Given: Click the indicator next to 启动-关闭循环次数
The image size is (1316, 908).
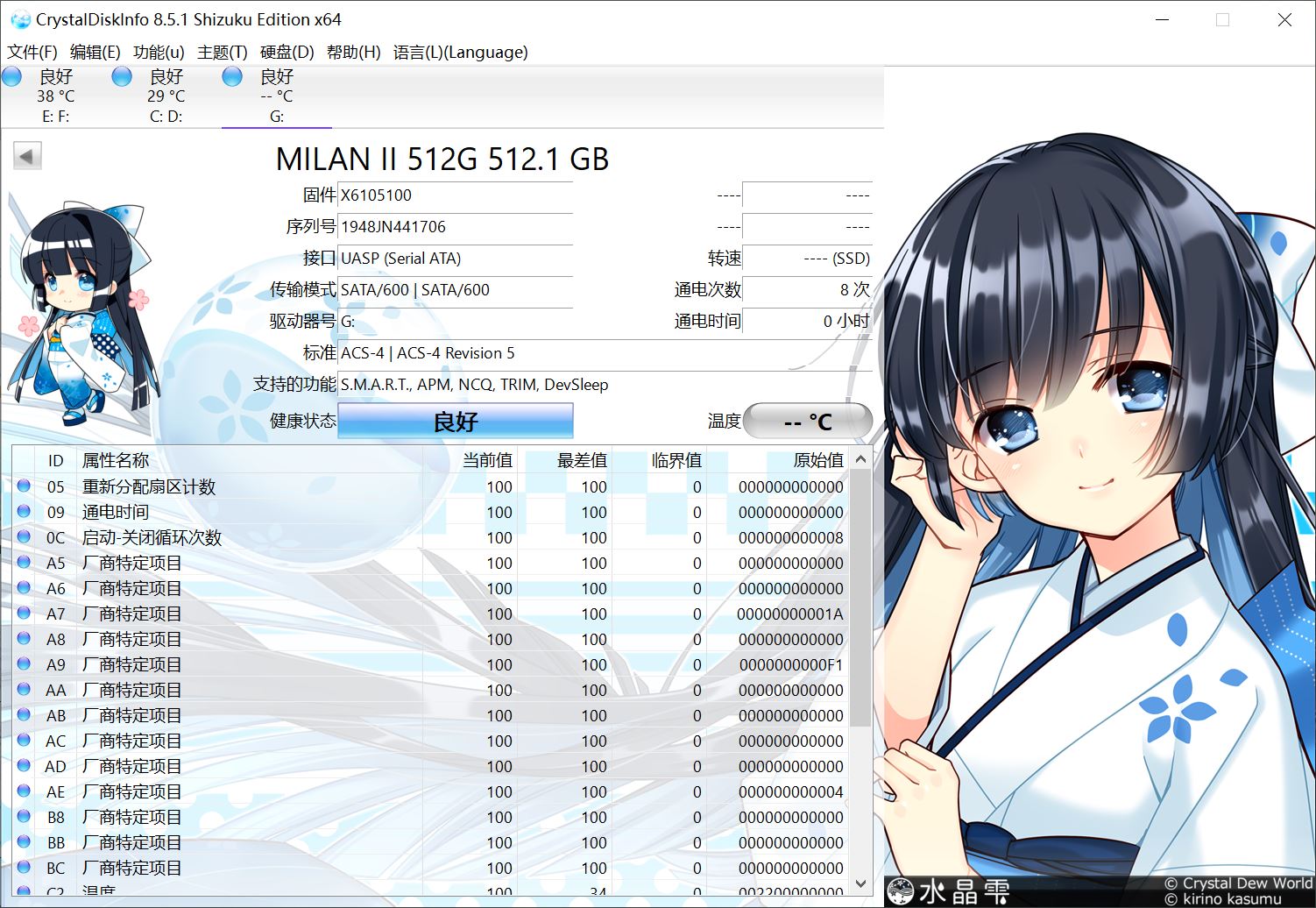Looking at the screenshot, I should [x=23, y=537].
